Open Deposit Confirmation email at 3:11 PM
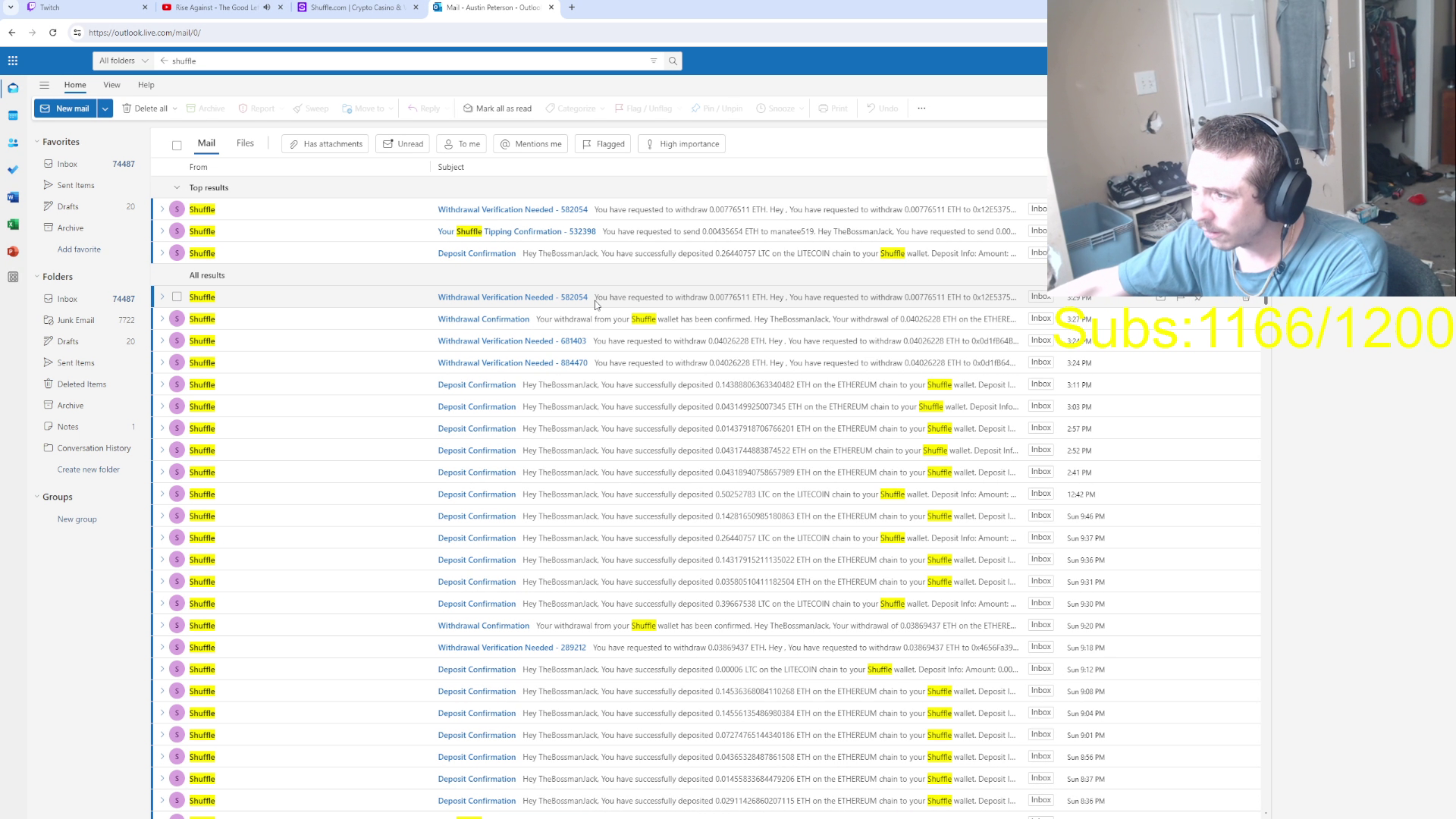Viewport: 1456px width, 819px height. [x=705, y=385]
